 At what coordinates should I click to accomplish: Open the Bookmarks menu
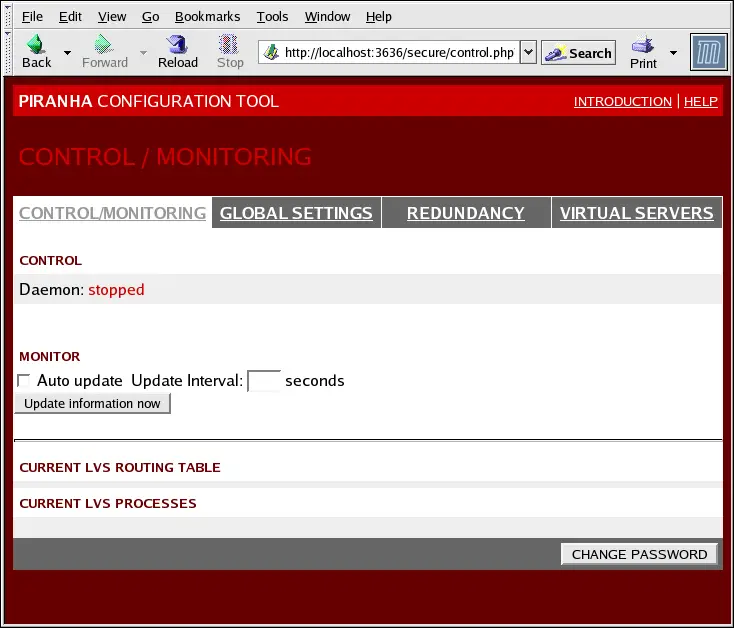coord(208,17)
